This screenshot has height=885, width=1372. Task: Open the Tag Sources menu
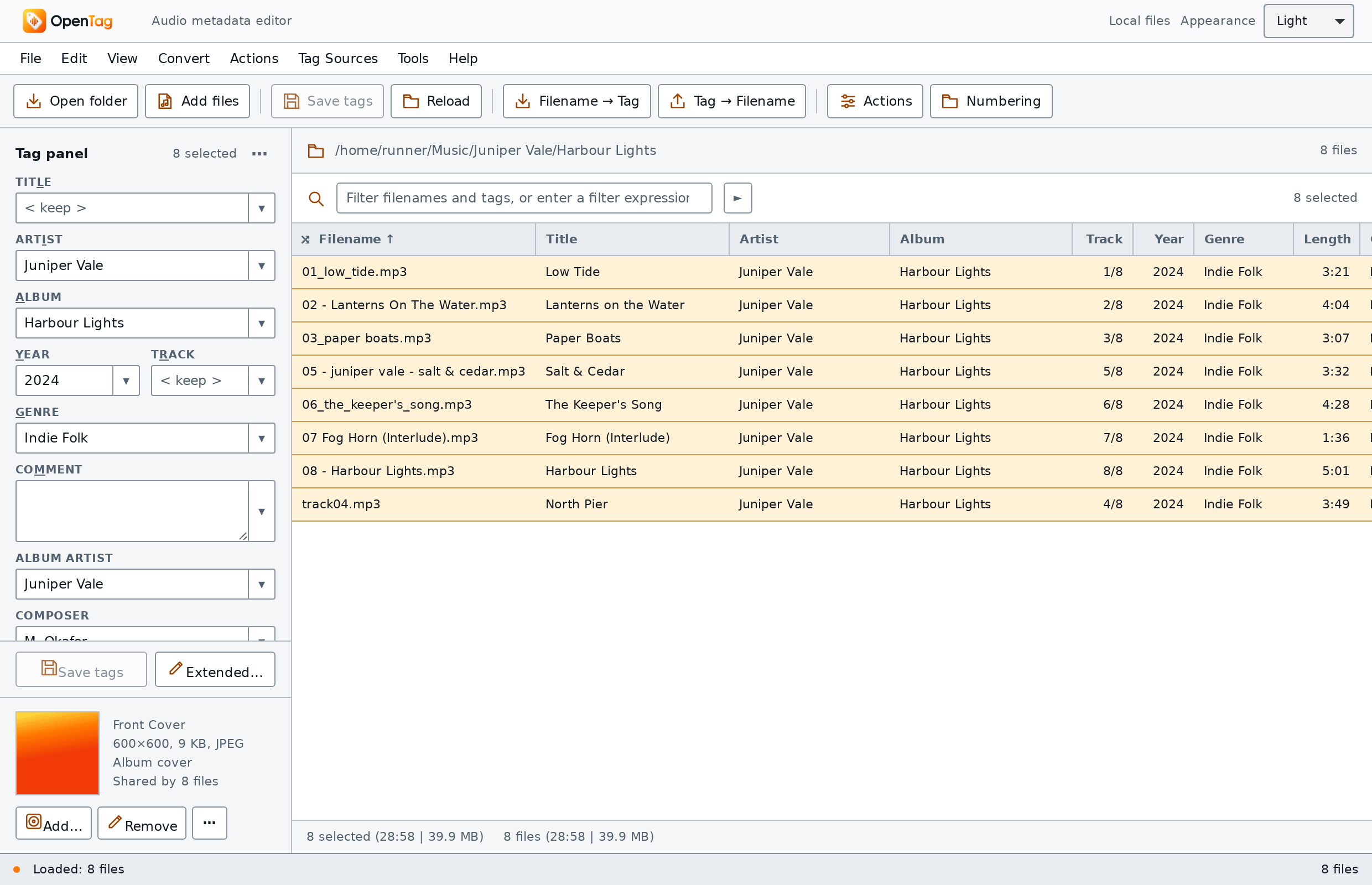pyautogui.click(x=338, y=59)
